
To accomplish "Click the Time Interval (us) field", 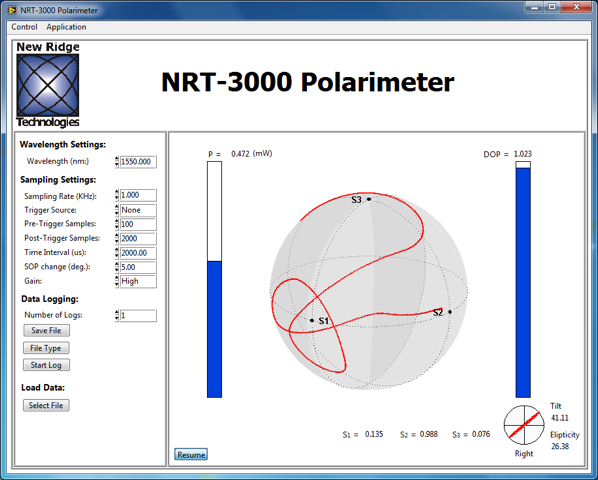I will pos(138,253).
